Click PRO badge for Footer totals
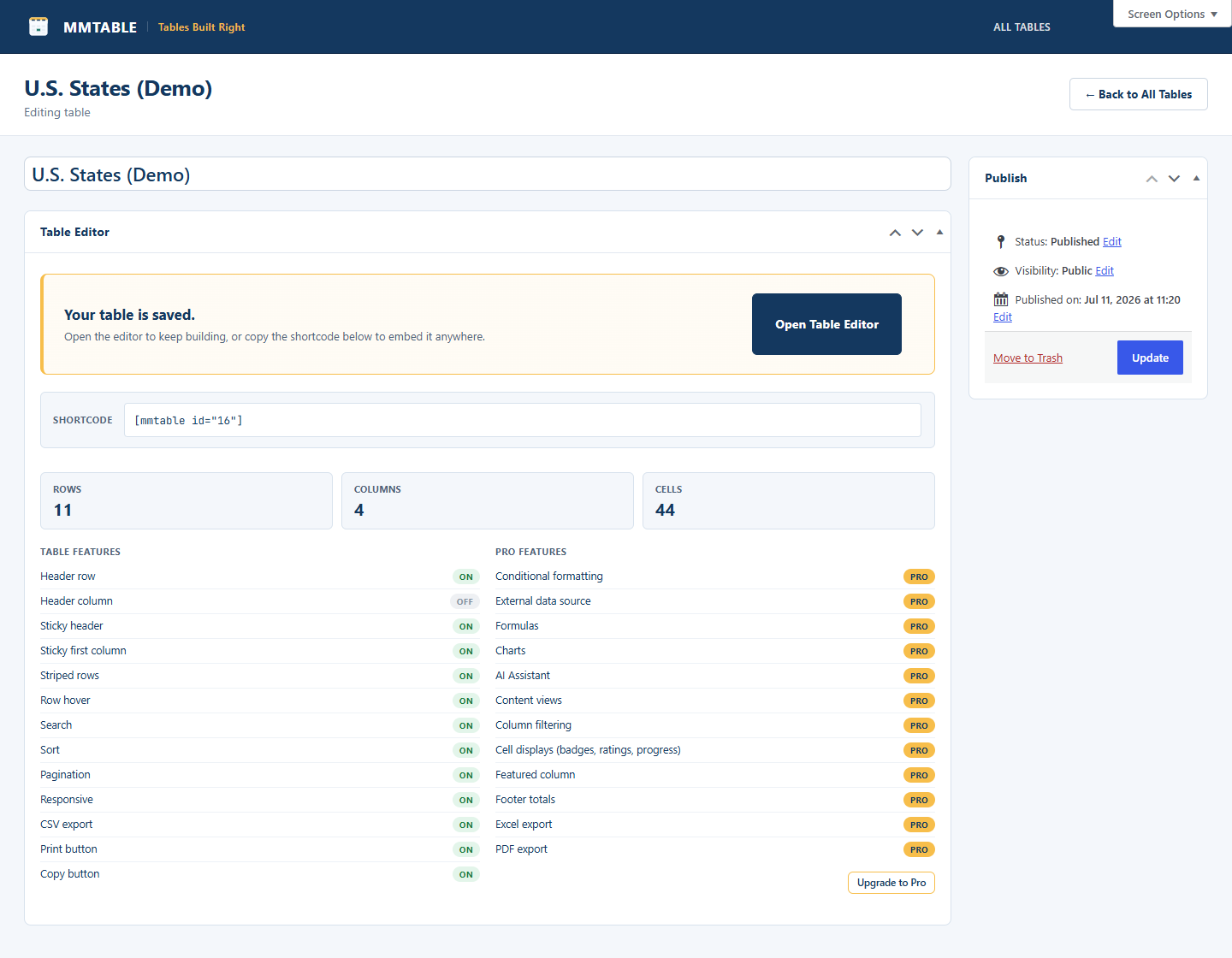The image size is (1232, 958). point(919,800)
